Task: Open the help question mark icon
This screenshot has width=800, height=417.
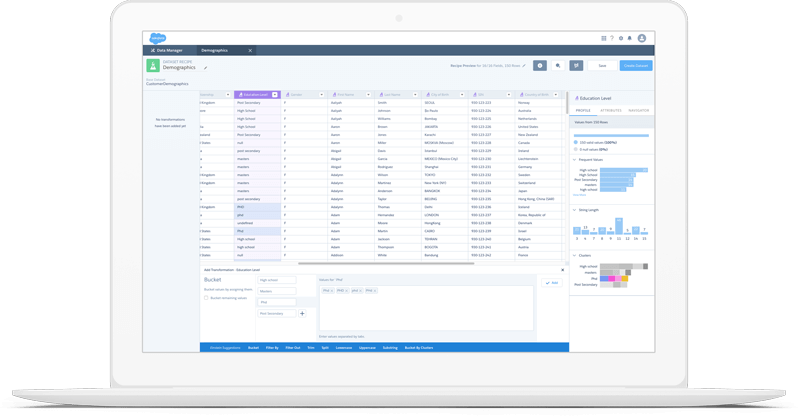Action: (x=613, y=38)
